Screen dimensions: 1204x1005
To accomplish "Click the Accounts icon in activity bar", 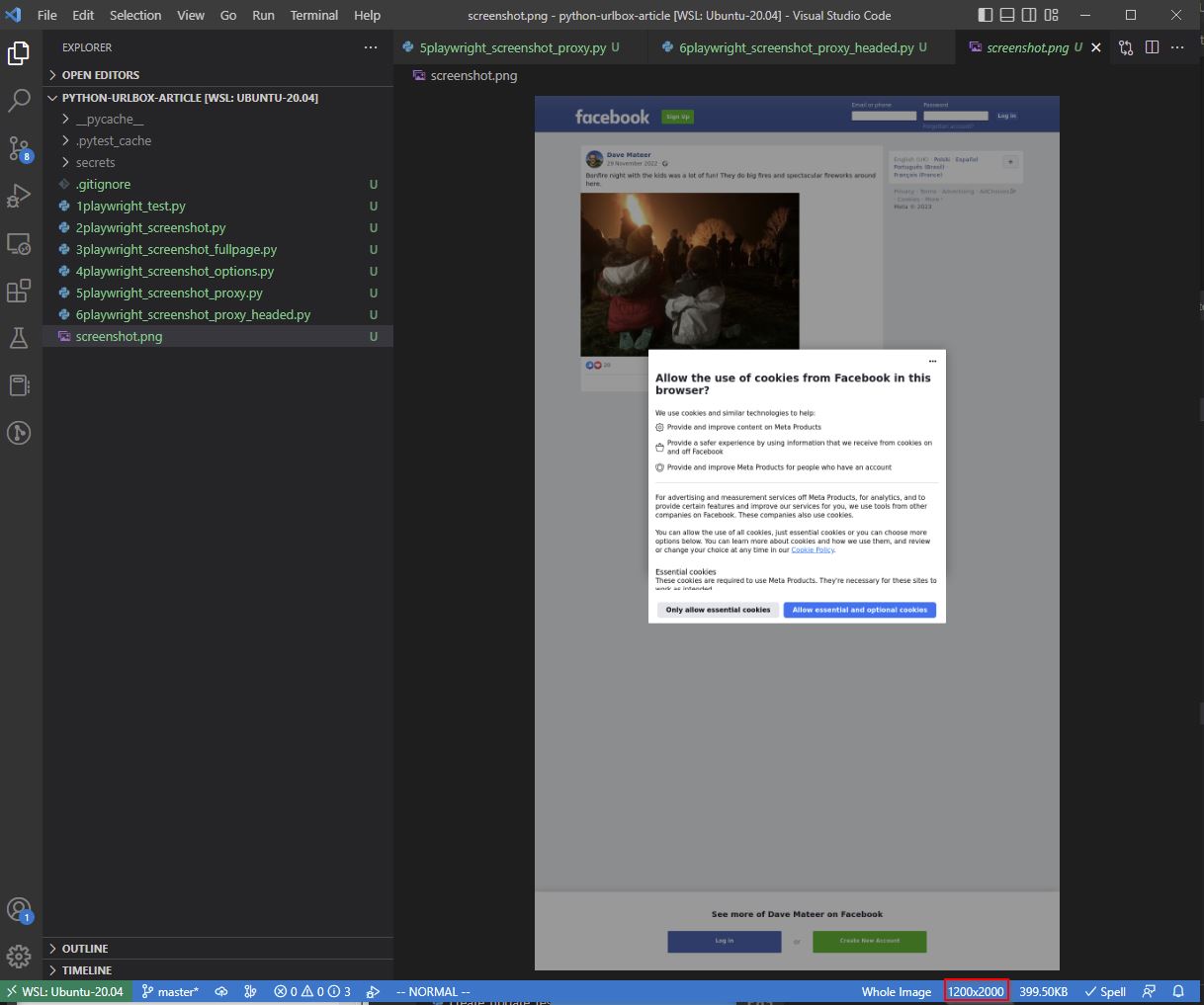I will [x=19, y=909].
